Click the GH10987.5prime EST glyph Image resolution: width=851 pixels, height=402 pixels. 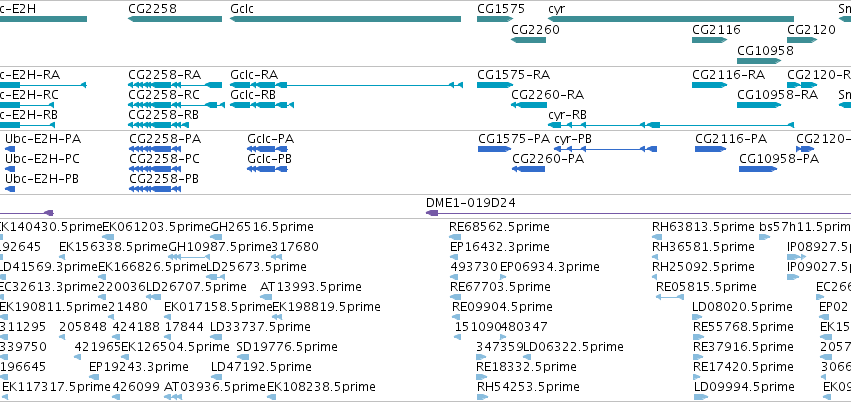click(188, 257)
